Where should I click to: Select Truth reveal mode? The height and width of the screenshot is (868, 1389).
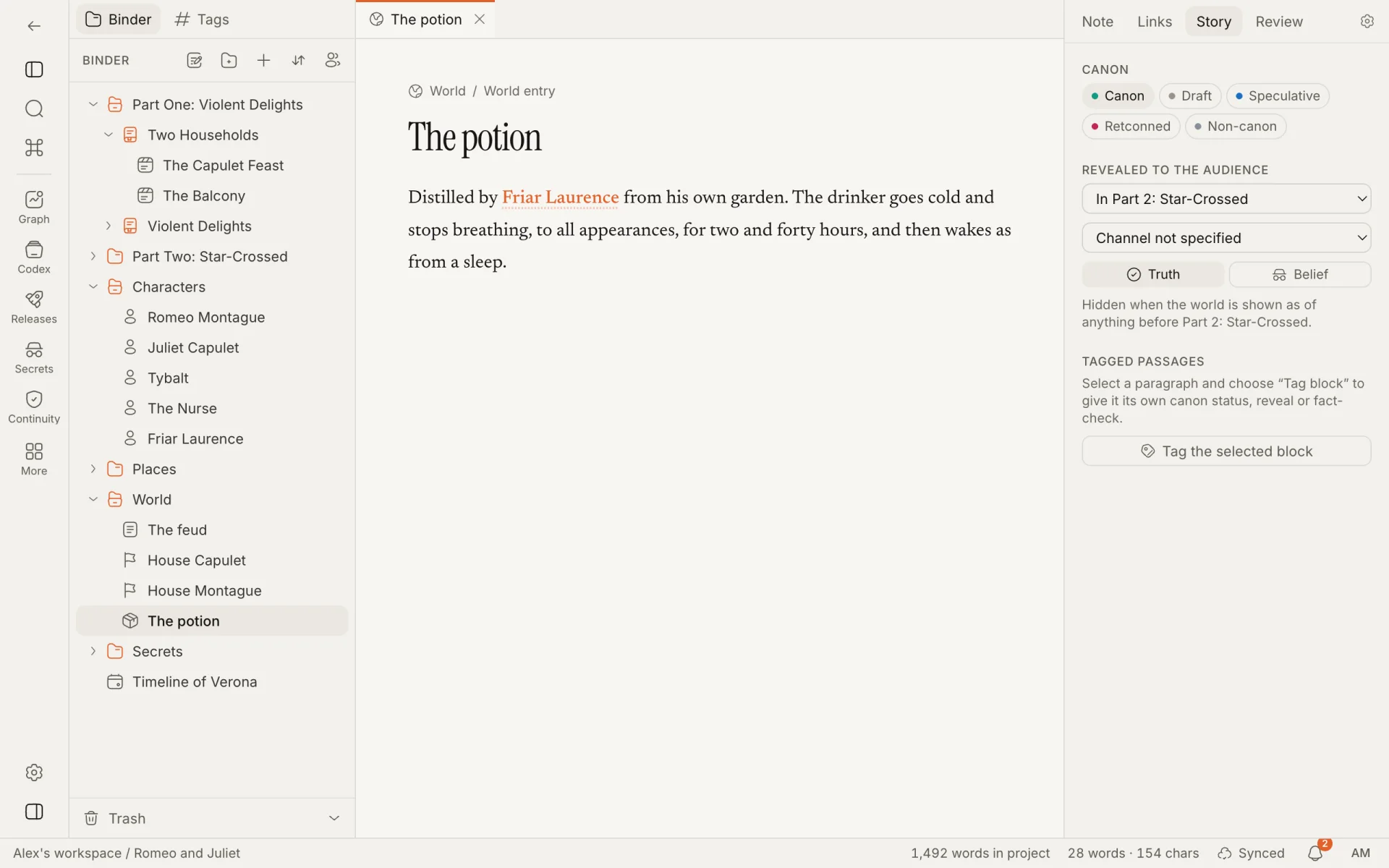(1153, 275)
